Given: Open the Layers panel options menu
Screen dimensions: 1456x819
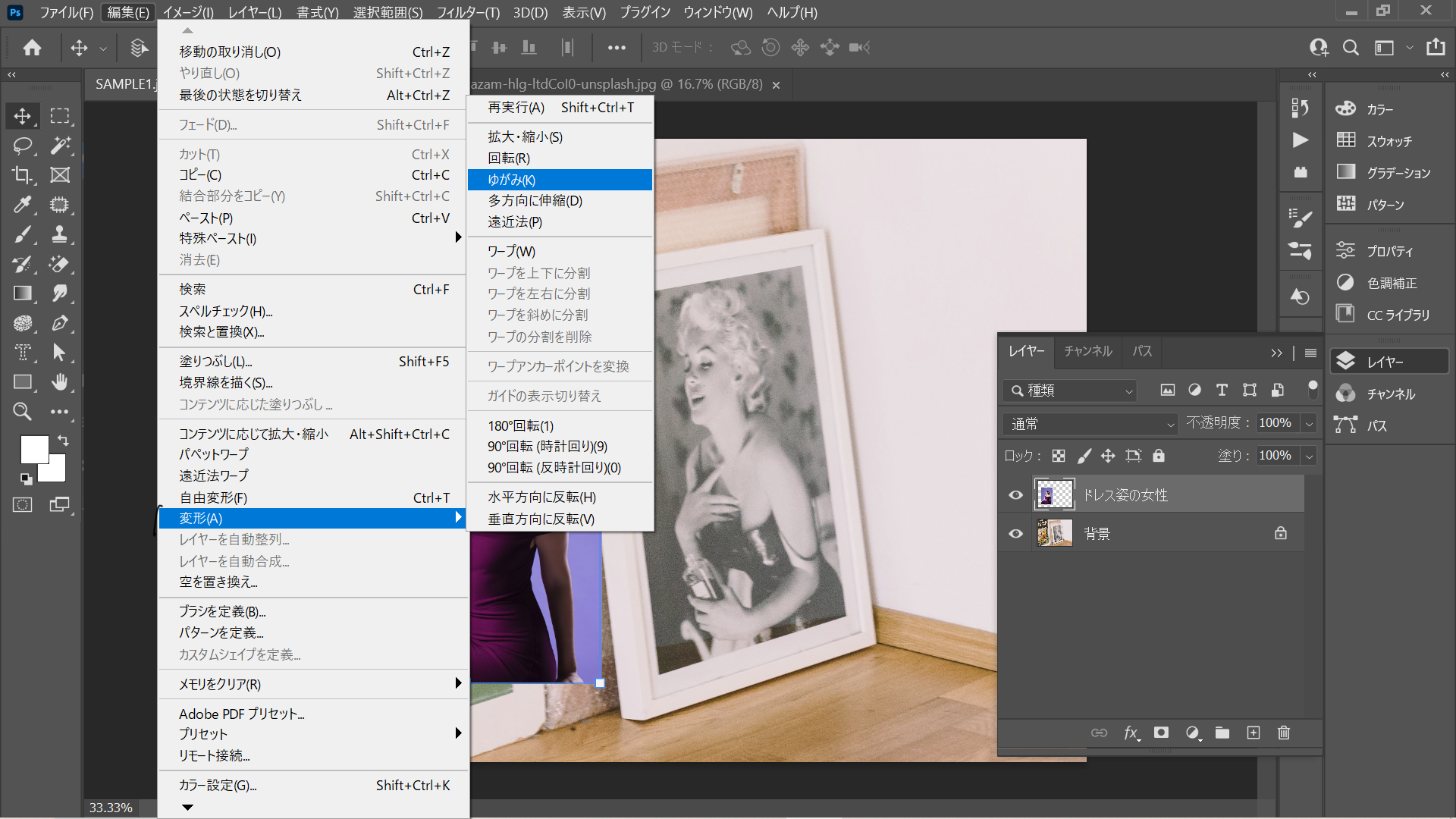Looking at the screenshot, I should click(1310, 353).
